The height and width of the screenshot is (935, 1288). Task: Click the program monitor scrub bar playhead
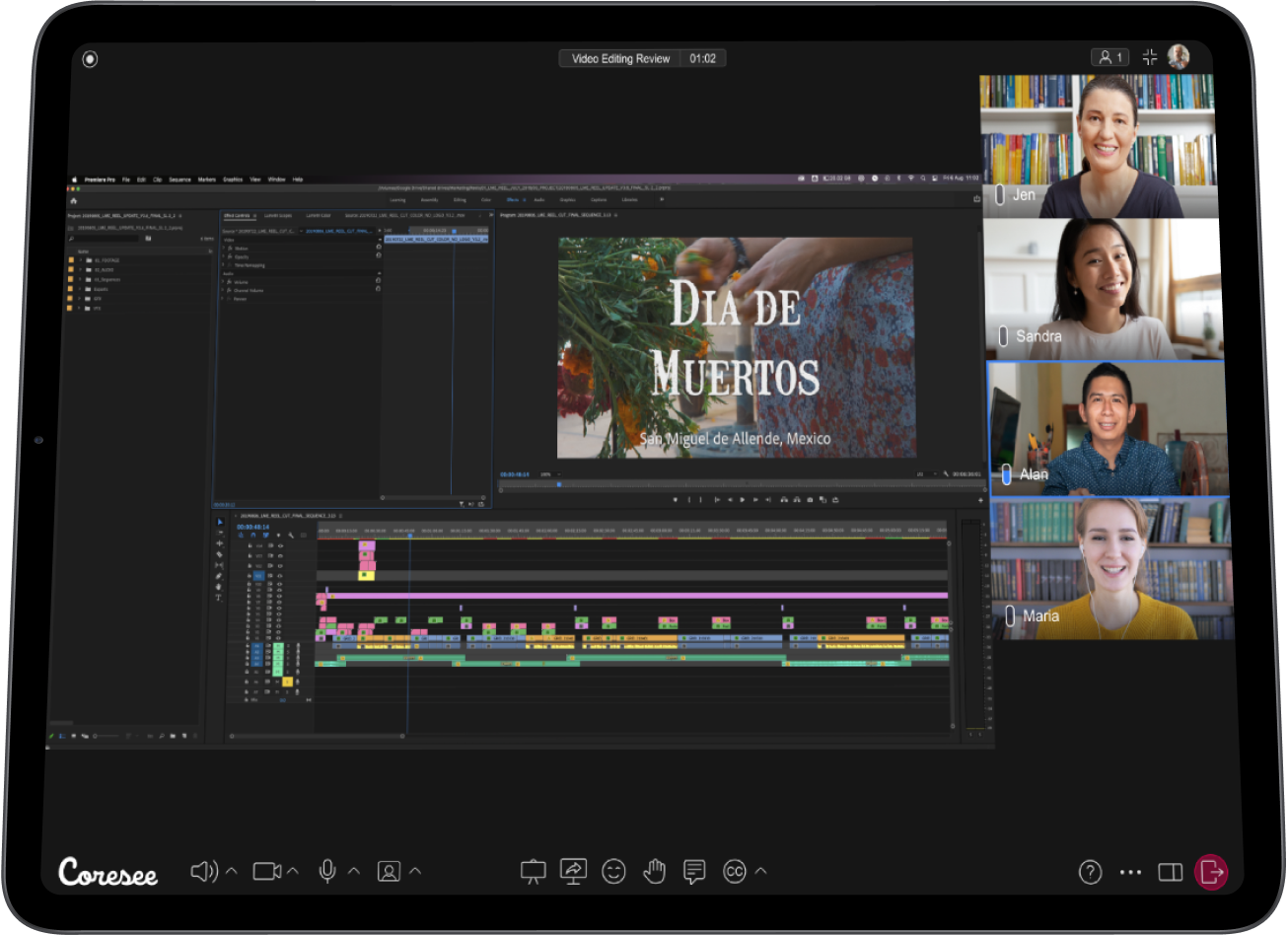559,484
